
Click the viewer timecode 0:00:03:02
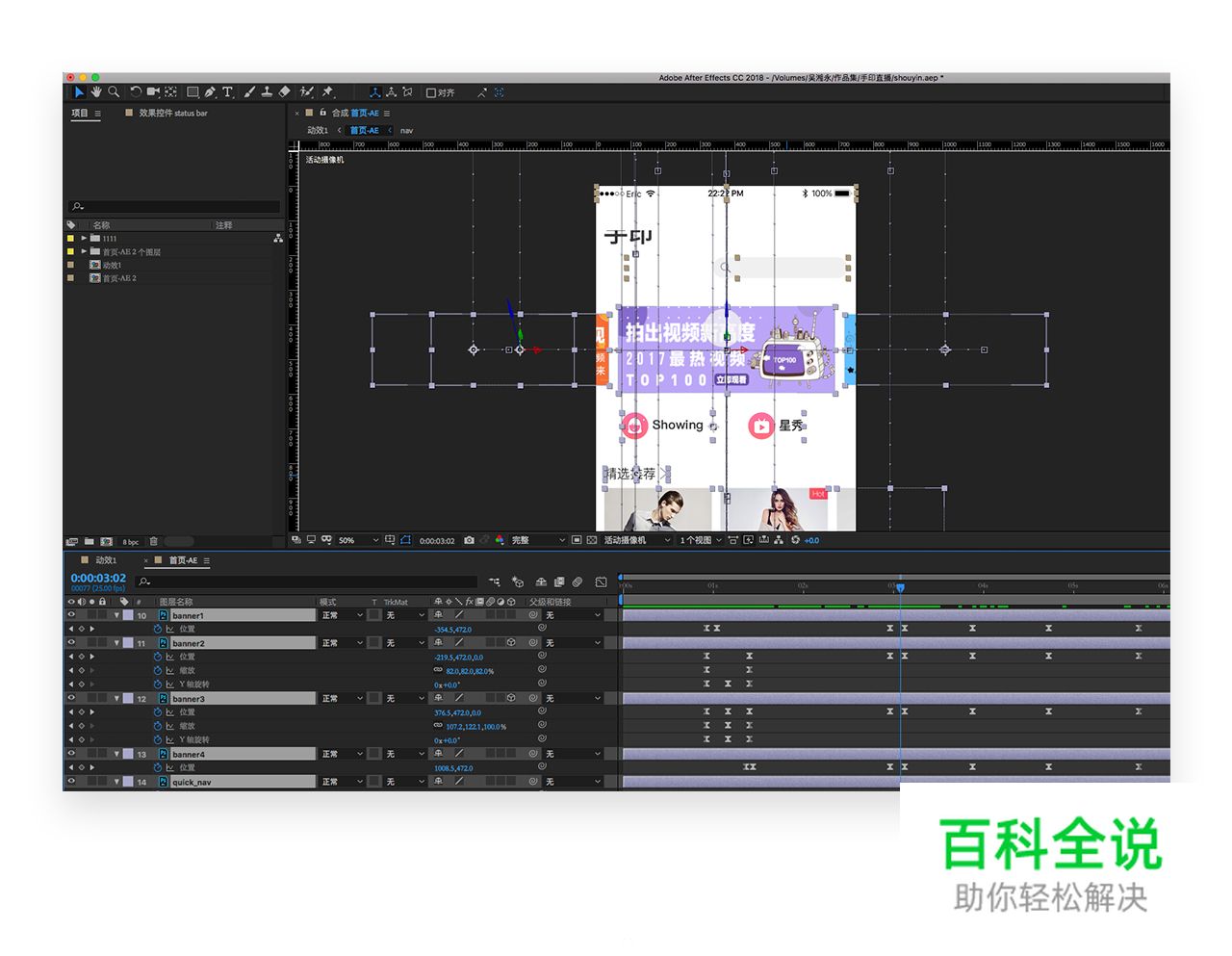(x=436, y=541)
